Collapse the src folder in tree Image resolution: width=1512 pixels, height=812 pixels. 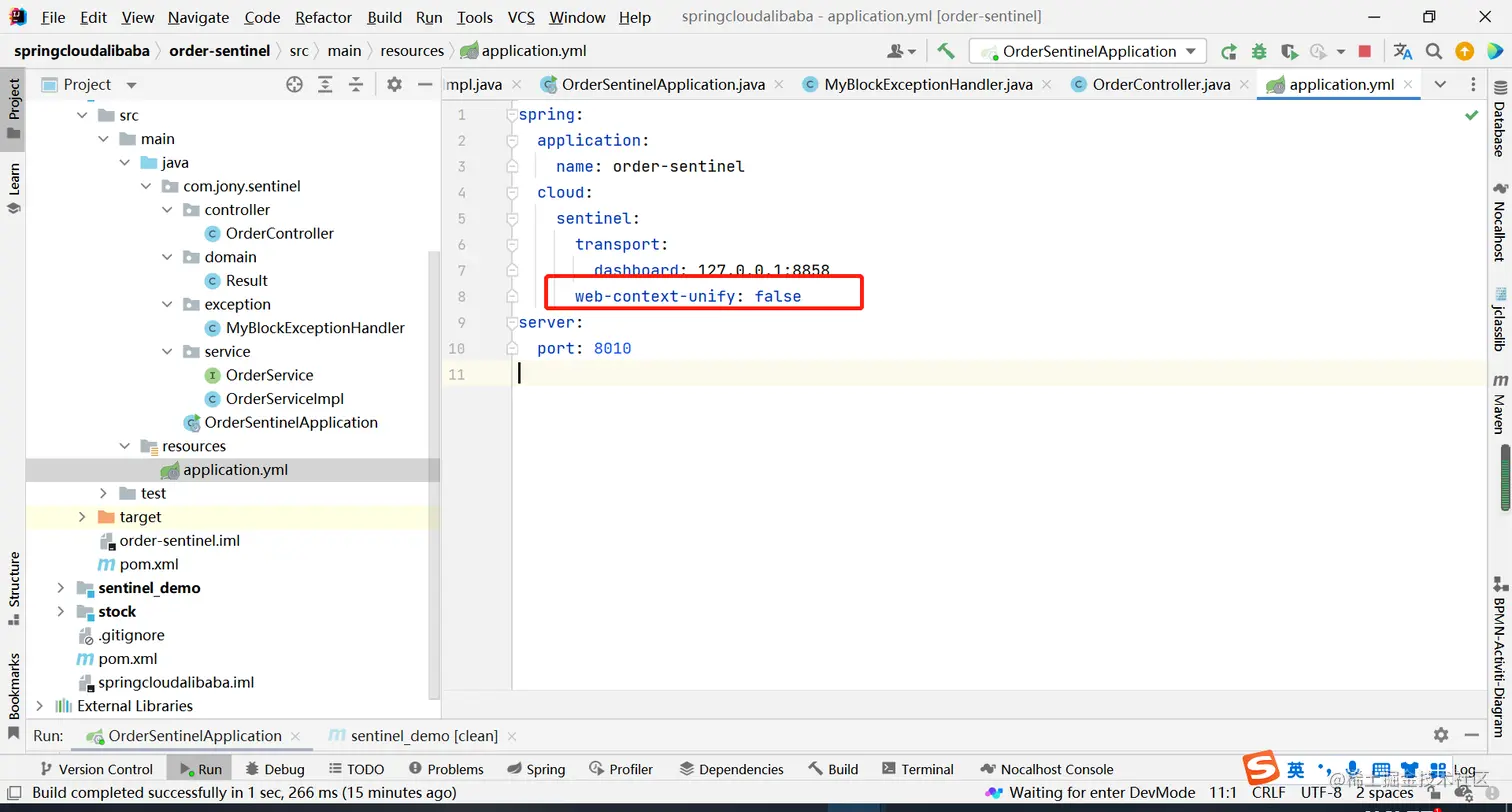tap(82, 115)
